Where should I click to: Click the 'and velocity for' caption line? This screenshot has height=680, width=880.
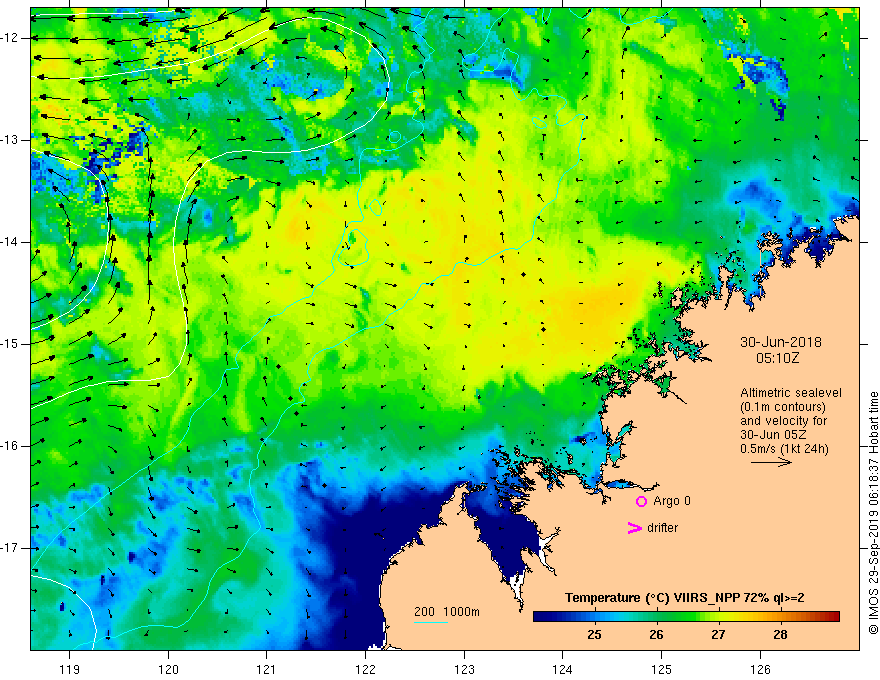click(783, 421)
